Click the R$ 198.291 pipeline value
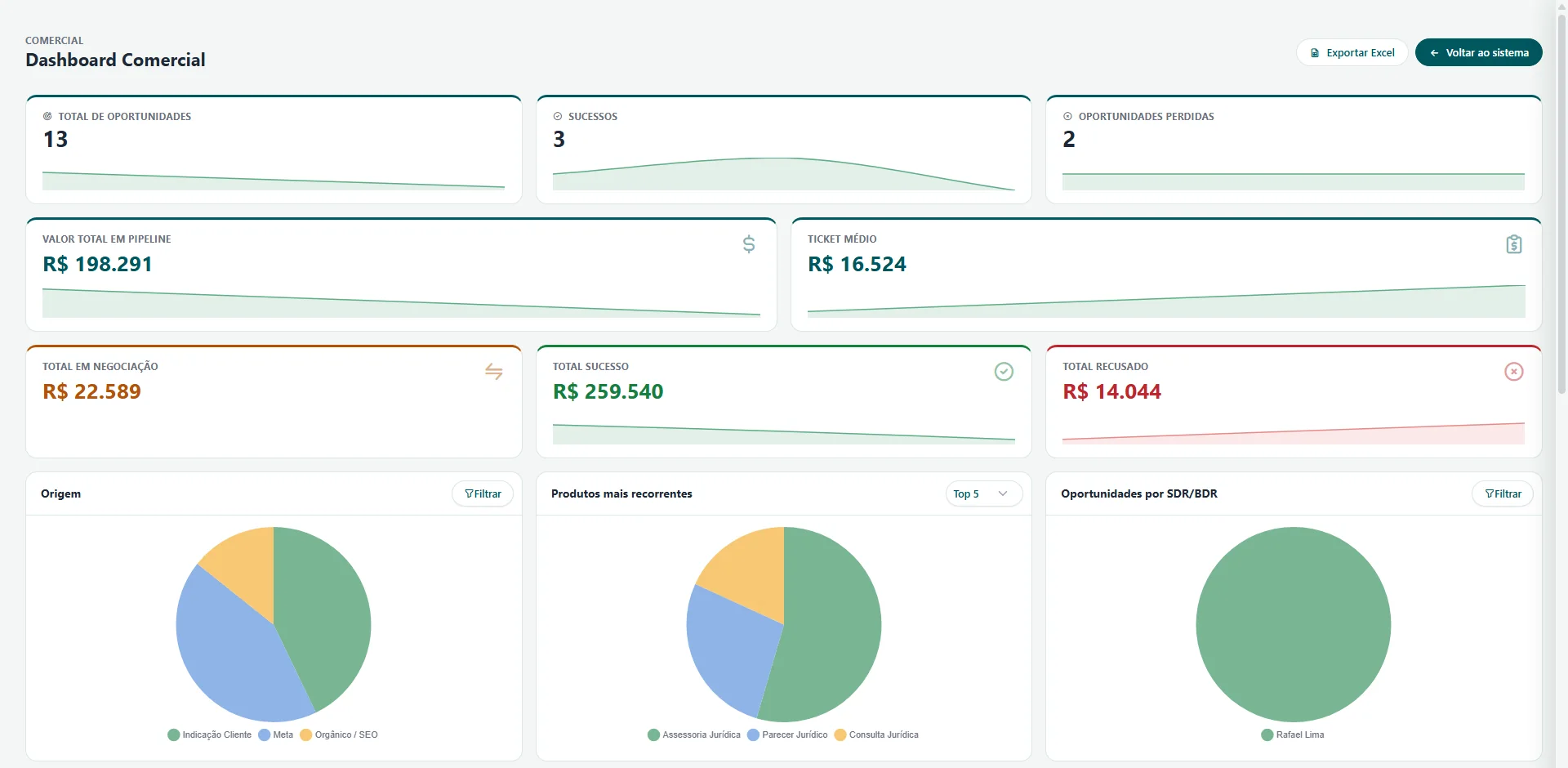The image size is (1568, 768). (97, 264)
